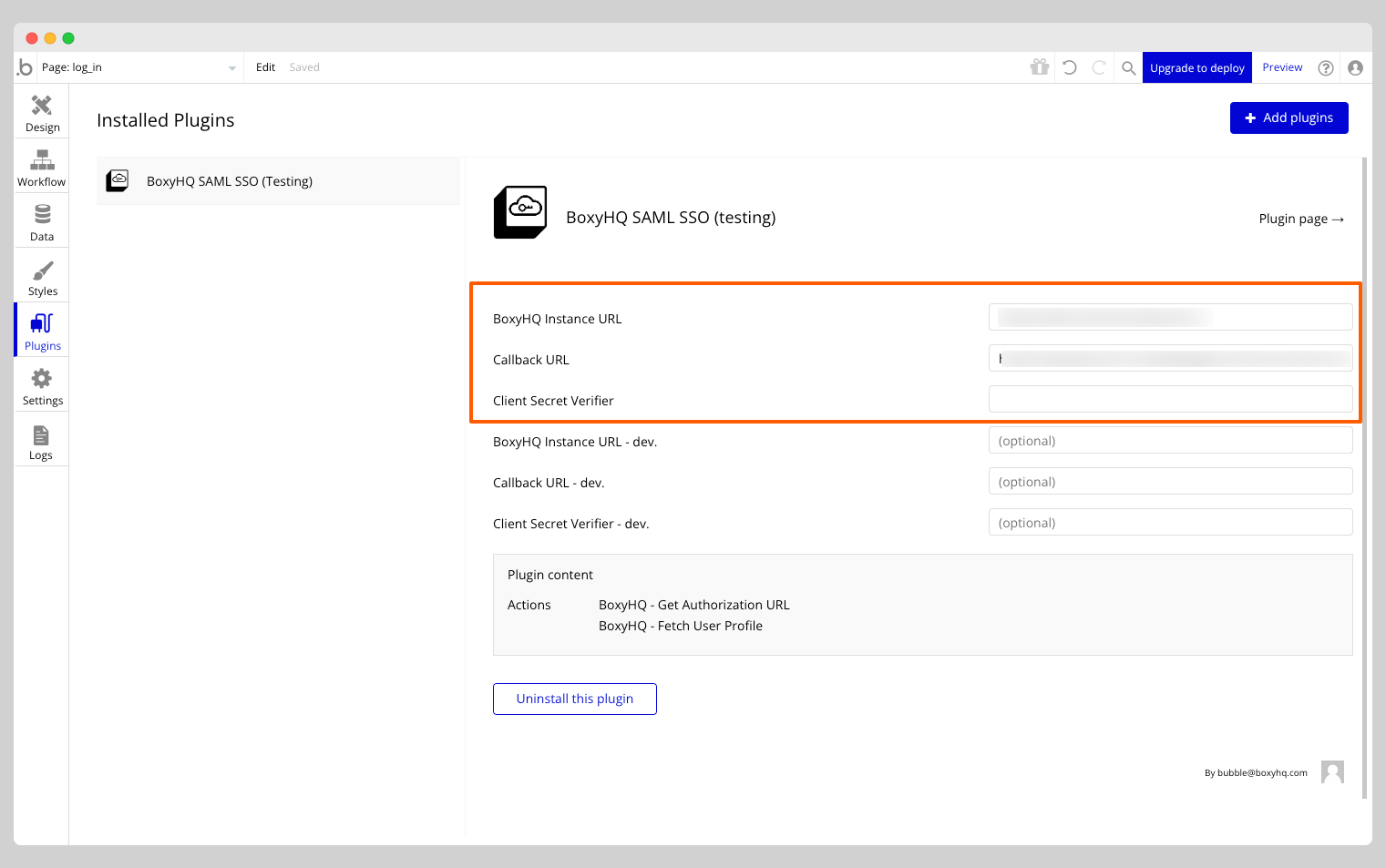1386x868 pixels.
Task: Click the gift icon in the toolbar
Action: click(1039, 66)
